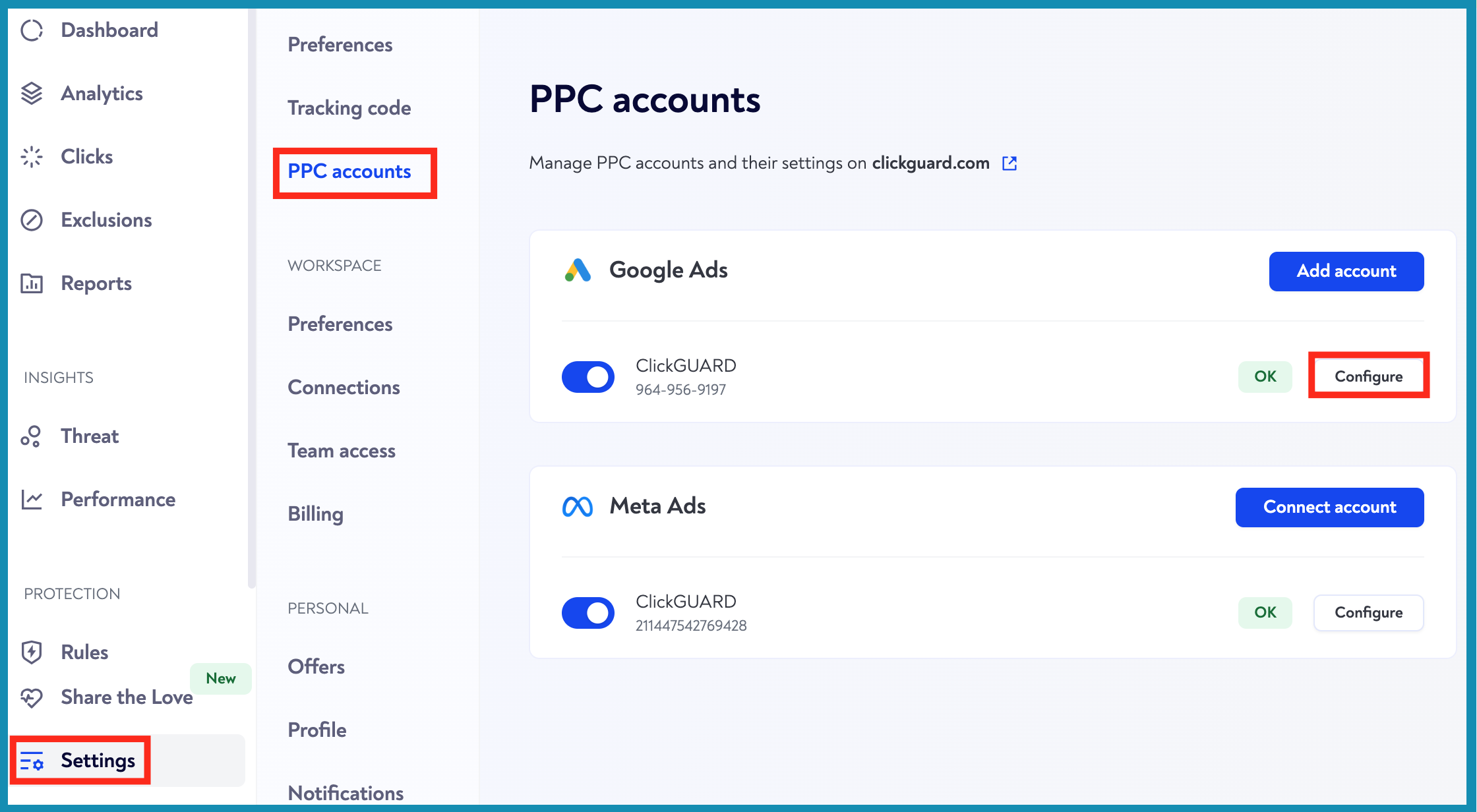Click OK status badge for Google Ads account

tap(1265, 376)
